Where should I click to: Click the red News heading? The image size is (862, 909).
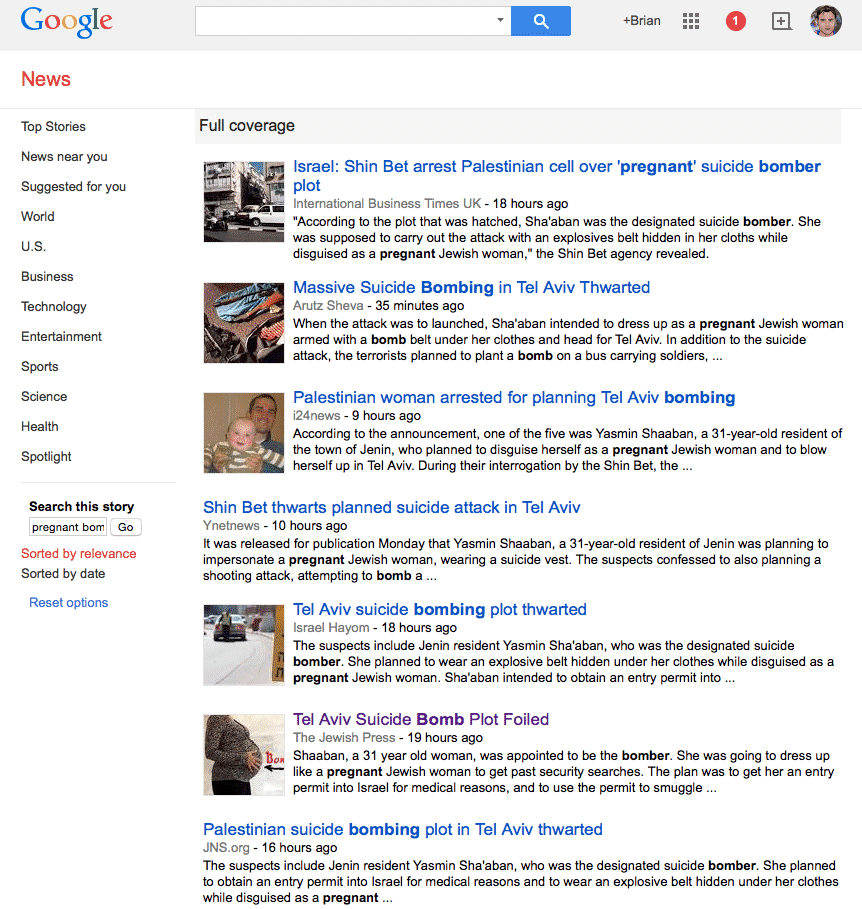[x=46, y=79]
